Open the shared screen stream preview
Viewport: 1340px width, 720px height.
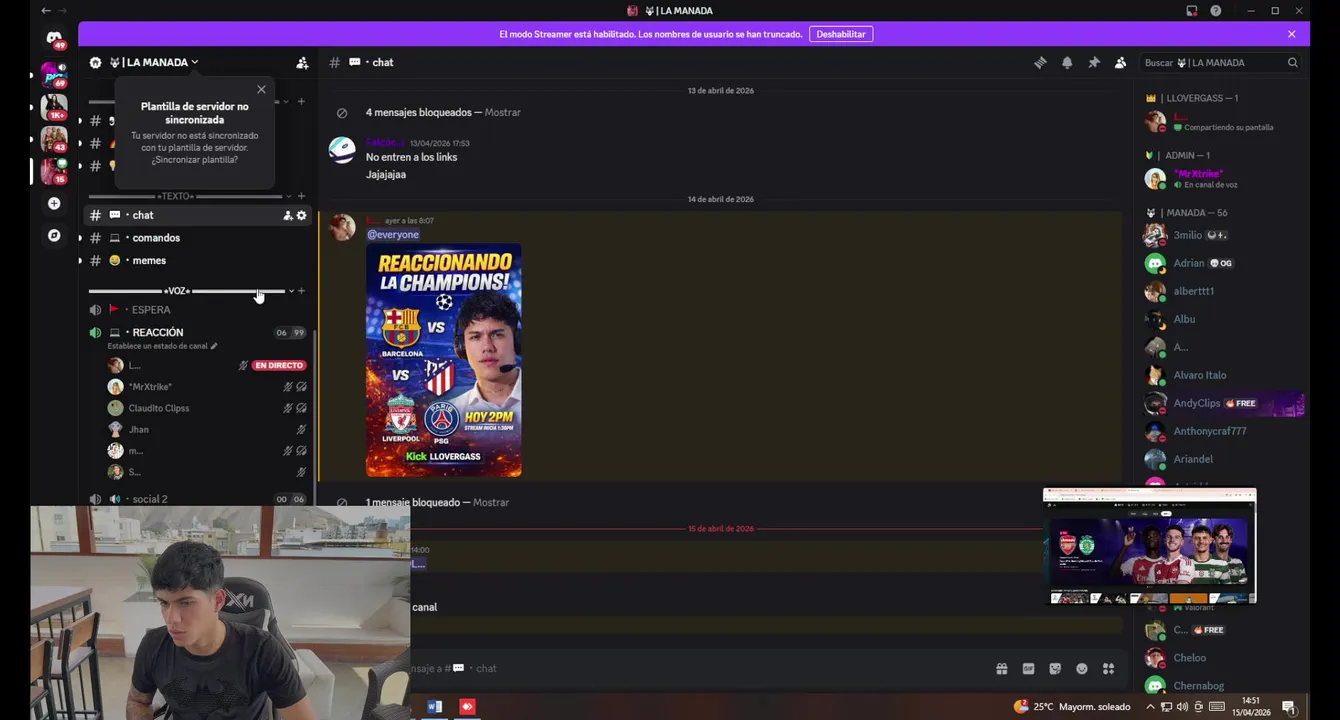[1149, 546]
